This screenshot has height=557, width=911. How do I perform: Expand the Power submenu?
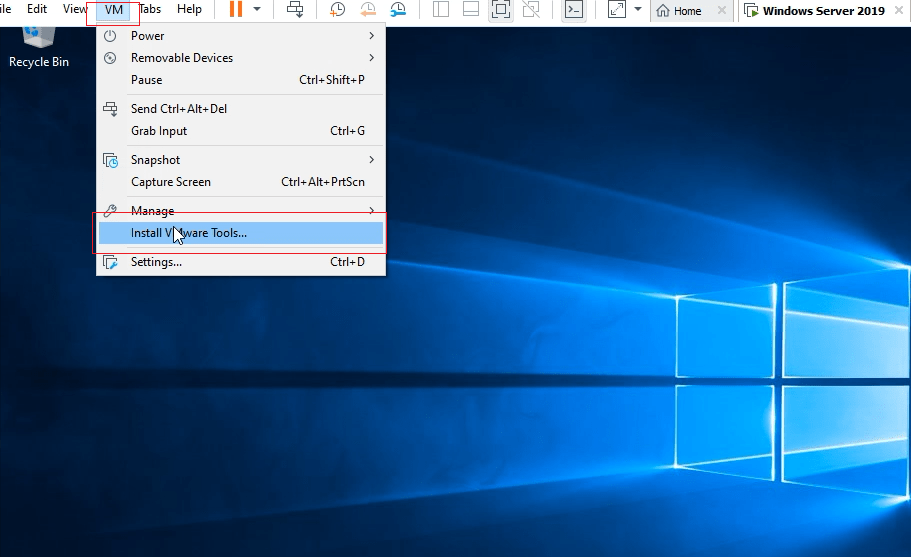[241, 36]
